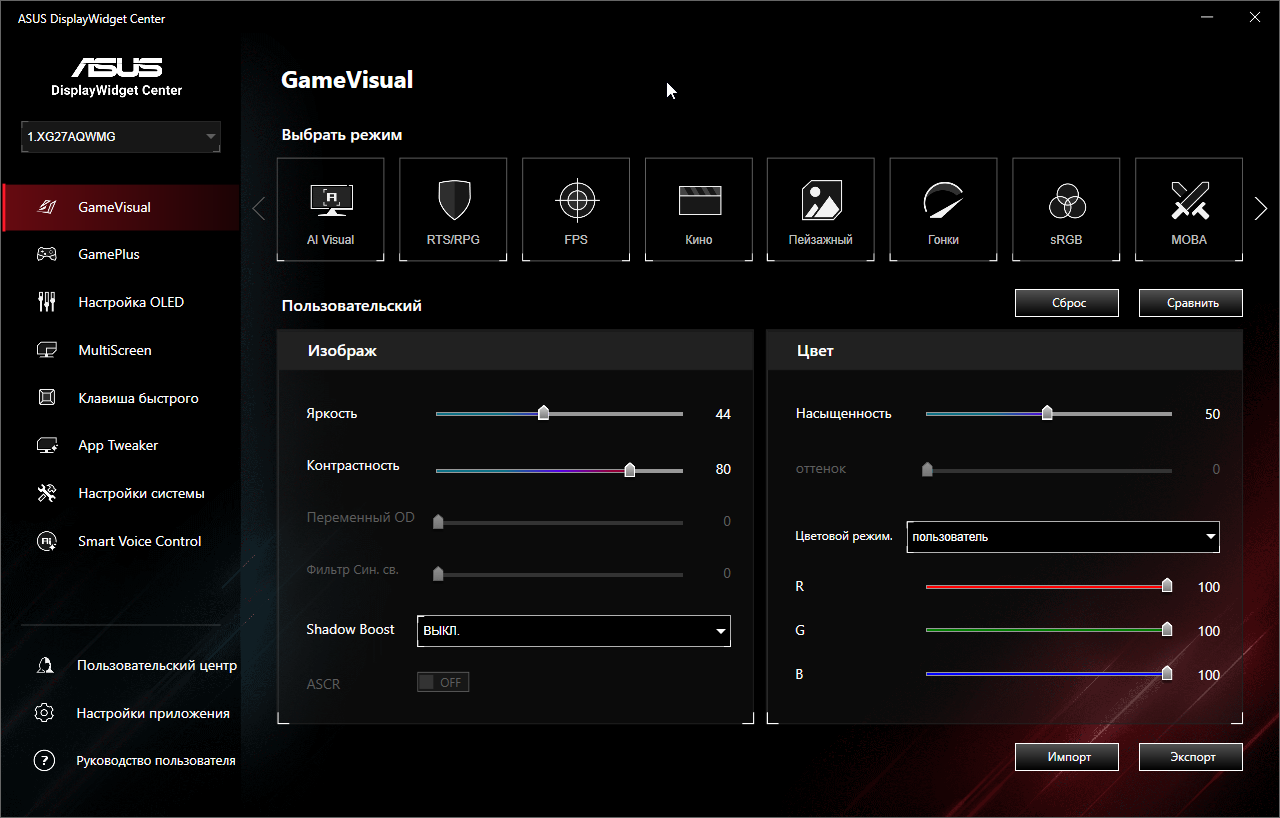Click the brightness value 44
This screenshot has height=818, width=1280.
[x=723, y=414]
